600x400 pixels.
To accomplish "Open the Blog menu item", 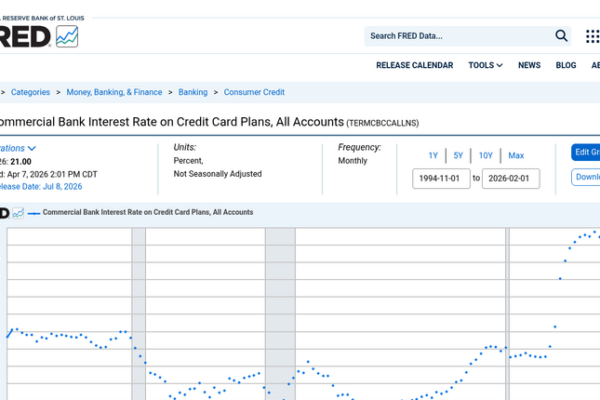I will click(x=566, y=65).
